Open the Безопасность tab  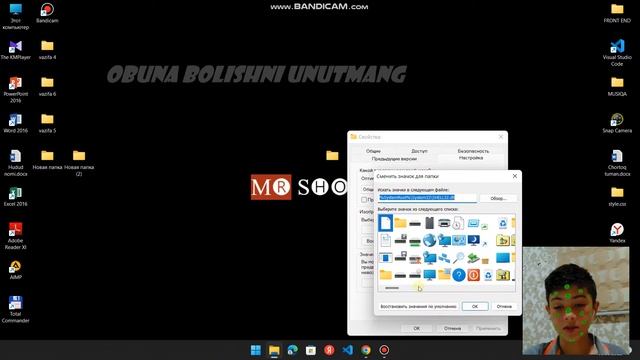click(x=473, y=151)
